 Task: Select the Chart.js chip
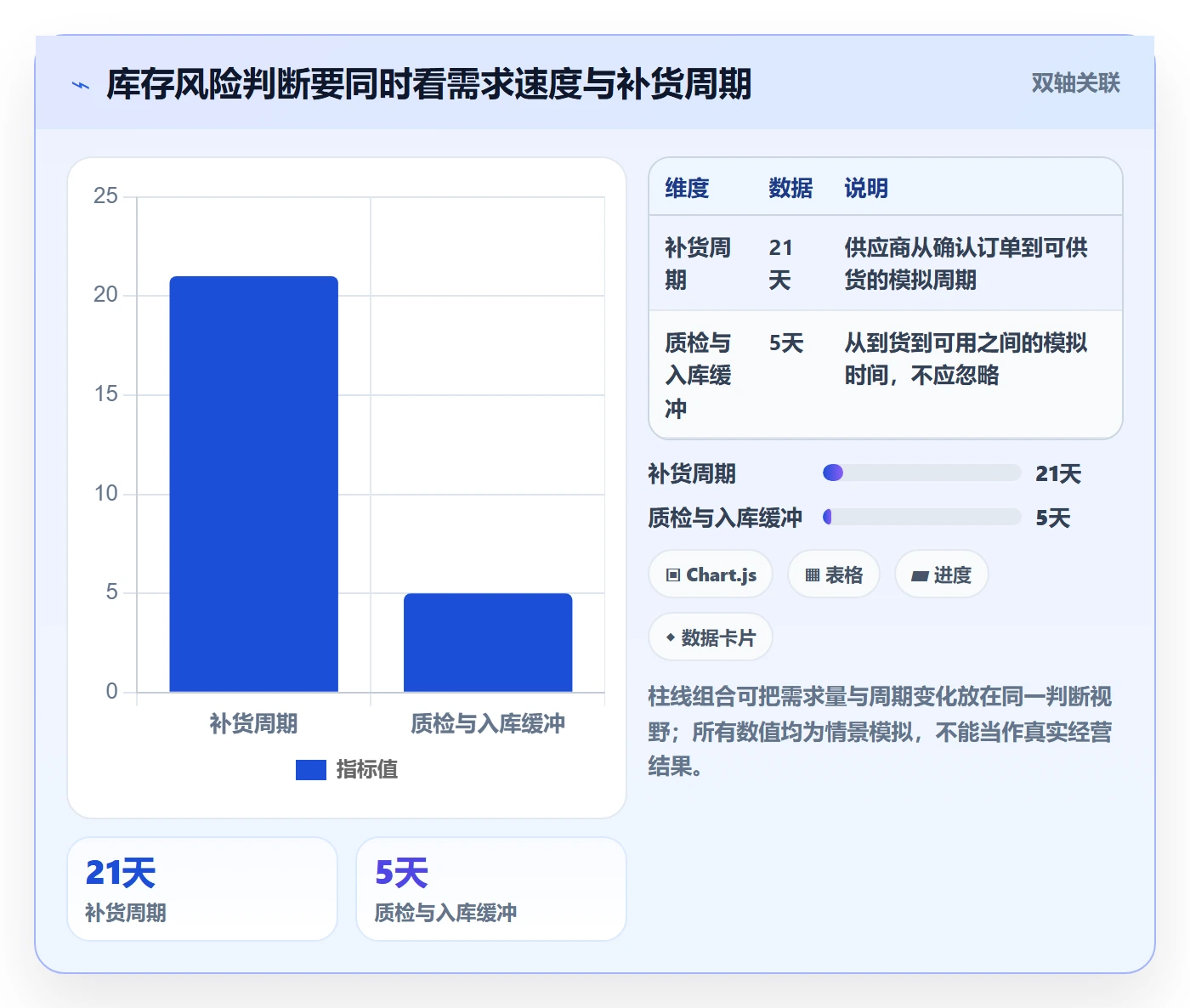[711, 575]
